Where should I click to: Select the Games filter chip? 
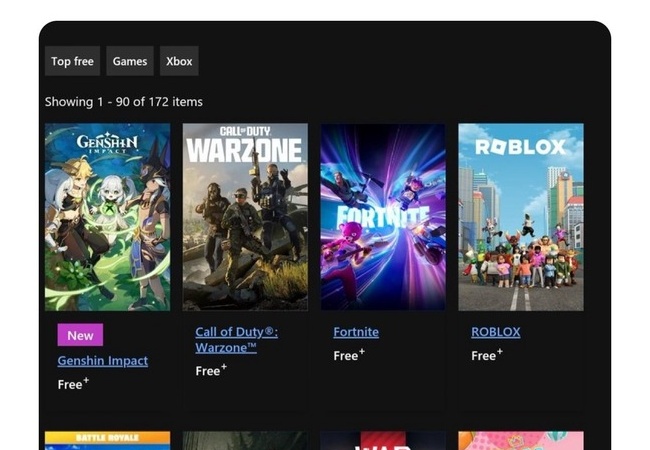pyautogui.click(x=130, y=61)
